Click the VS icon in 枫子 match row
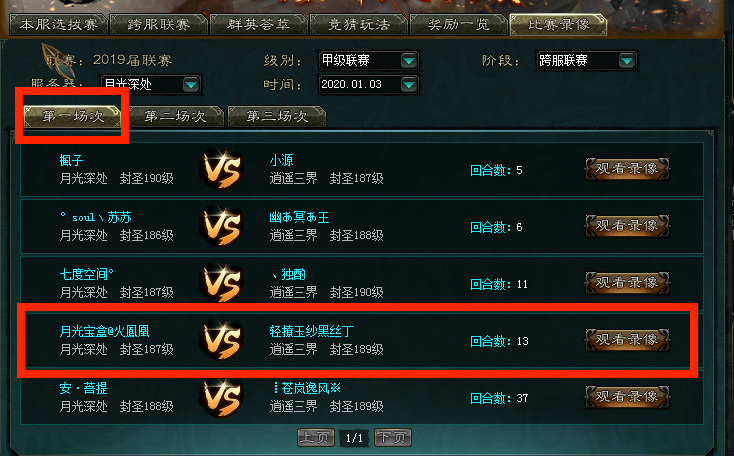Image resolution: width=734 pixels, height=456 pixels. pos(222,169)
